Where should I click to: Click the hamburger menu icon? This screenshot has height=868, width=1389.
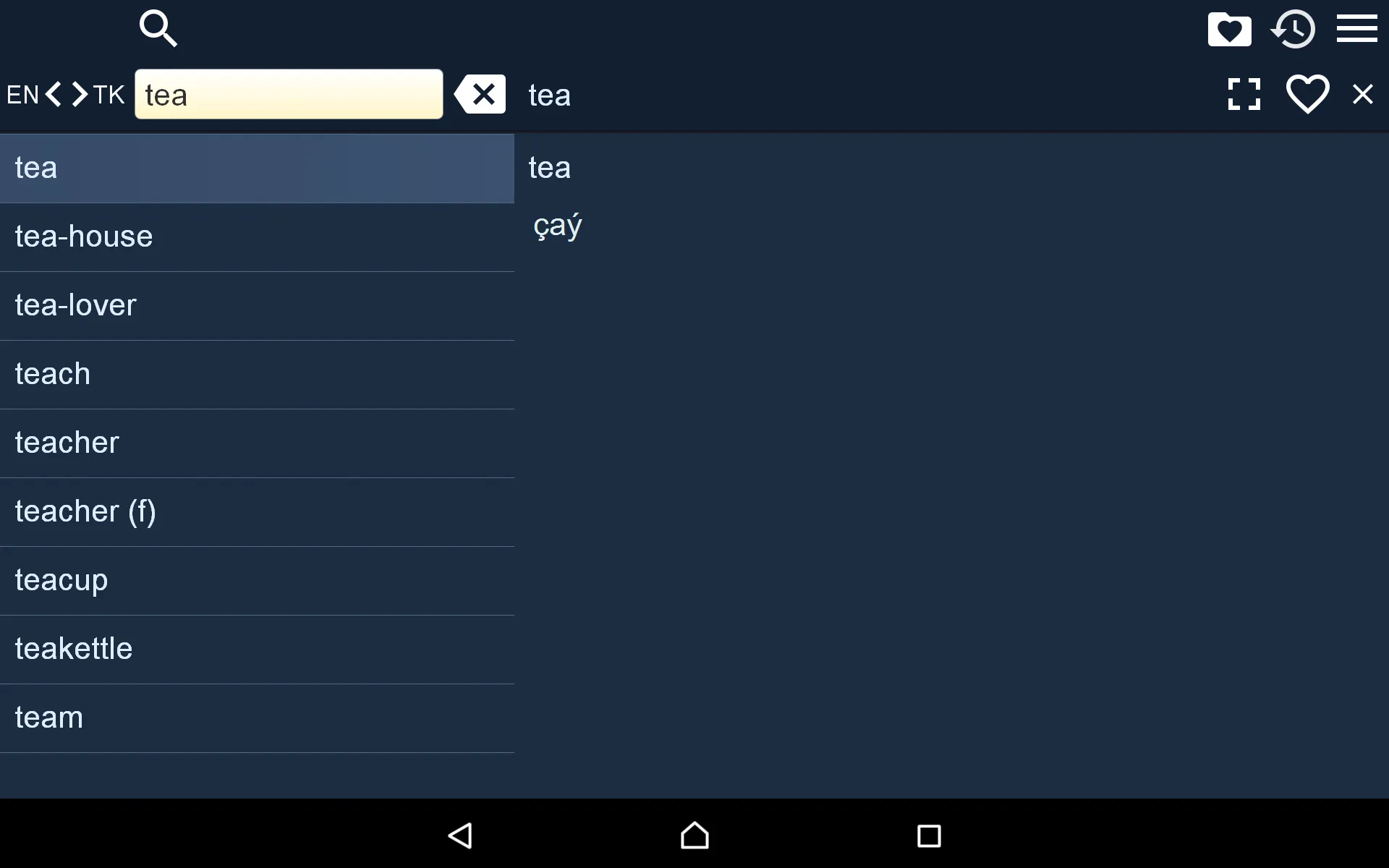pyautogui.click(x=1357, y=28)
